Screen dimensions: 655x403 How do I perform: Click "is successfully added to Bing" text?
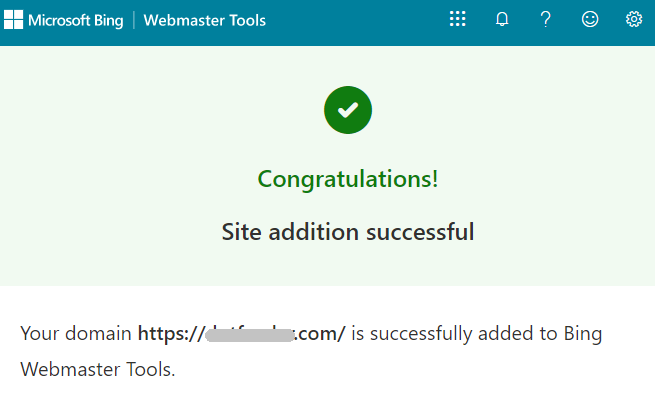[x=477, y=334]
